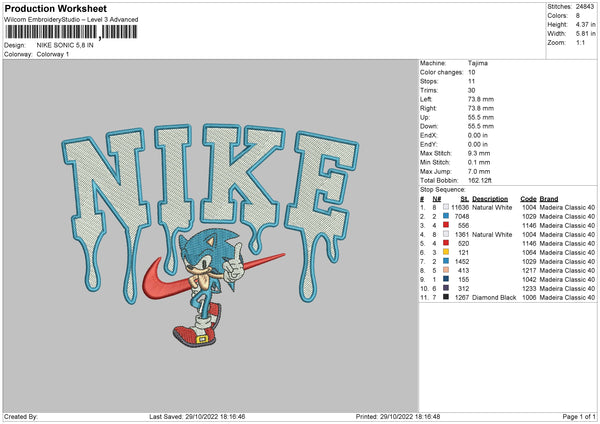Click the 'Production Worksheet' heading
The image size is (600, 424).
pyautogui.click(x=55, y=8)
